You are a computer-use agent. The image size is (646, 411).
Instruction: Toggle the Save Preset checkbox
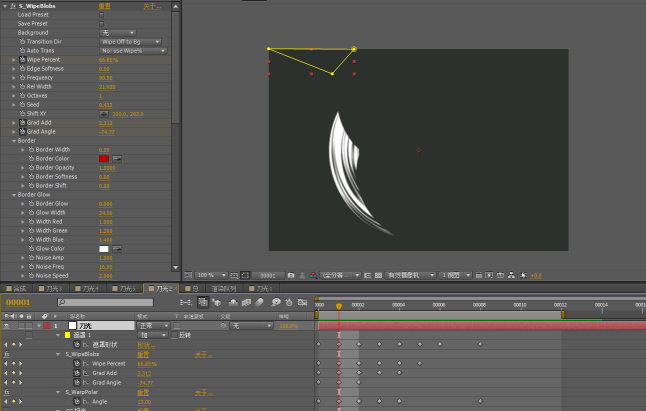click(x=101, y=24)
